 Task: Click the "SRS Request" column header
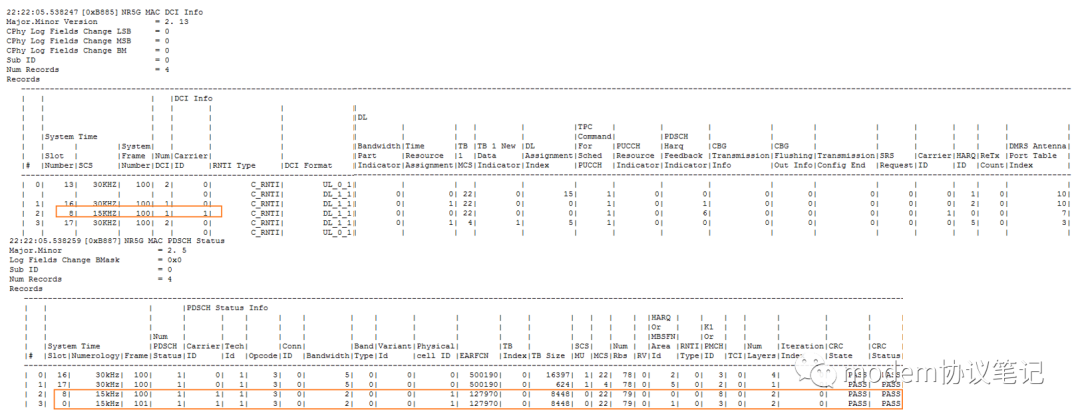pyautogui.click(x=895, y=160)
